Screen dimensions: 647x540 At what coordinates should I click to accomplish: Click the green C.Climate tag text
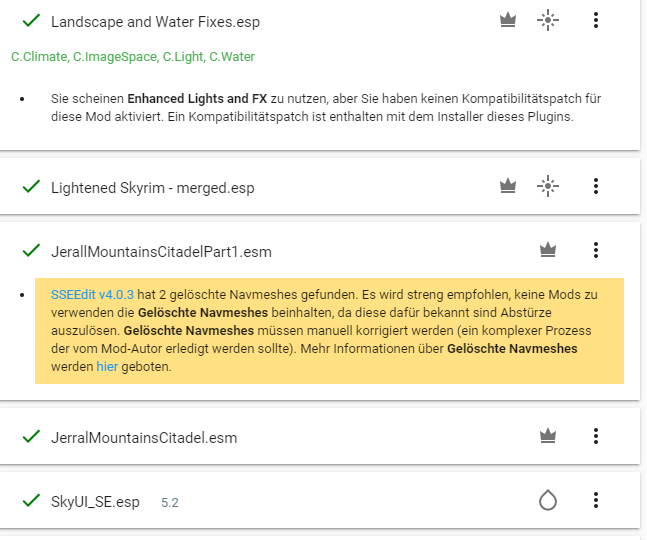point(39,58)
